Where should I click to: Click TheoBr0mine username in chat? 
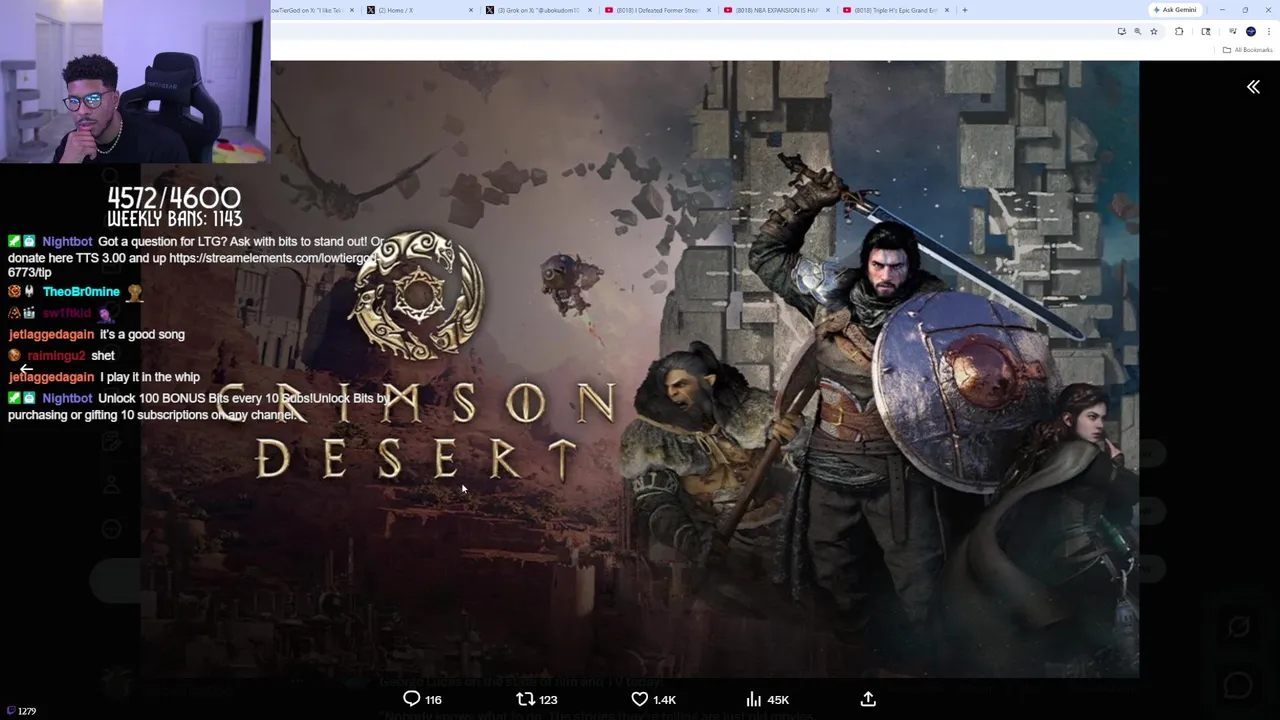point(81,292)
